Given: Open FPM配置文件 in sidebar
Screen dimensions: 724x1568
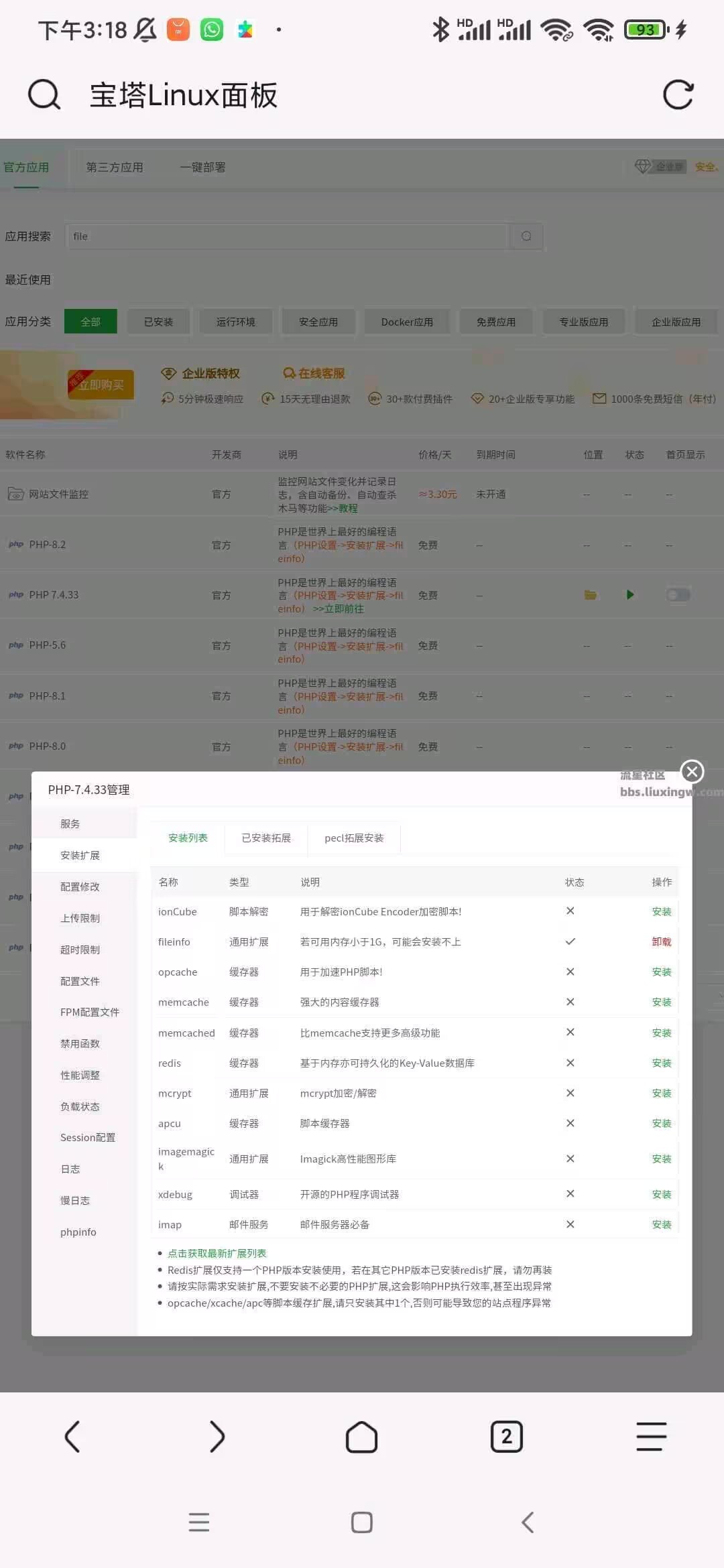Looking at the screenshot, I should pos(84,1012).
